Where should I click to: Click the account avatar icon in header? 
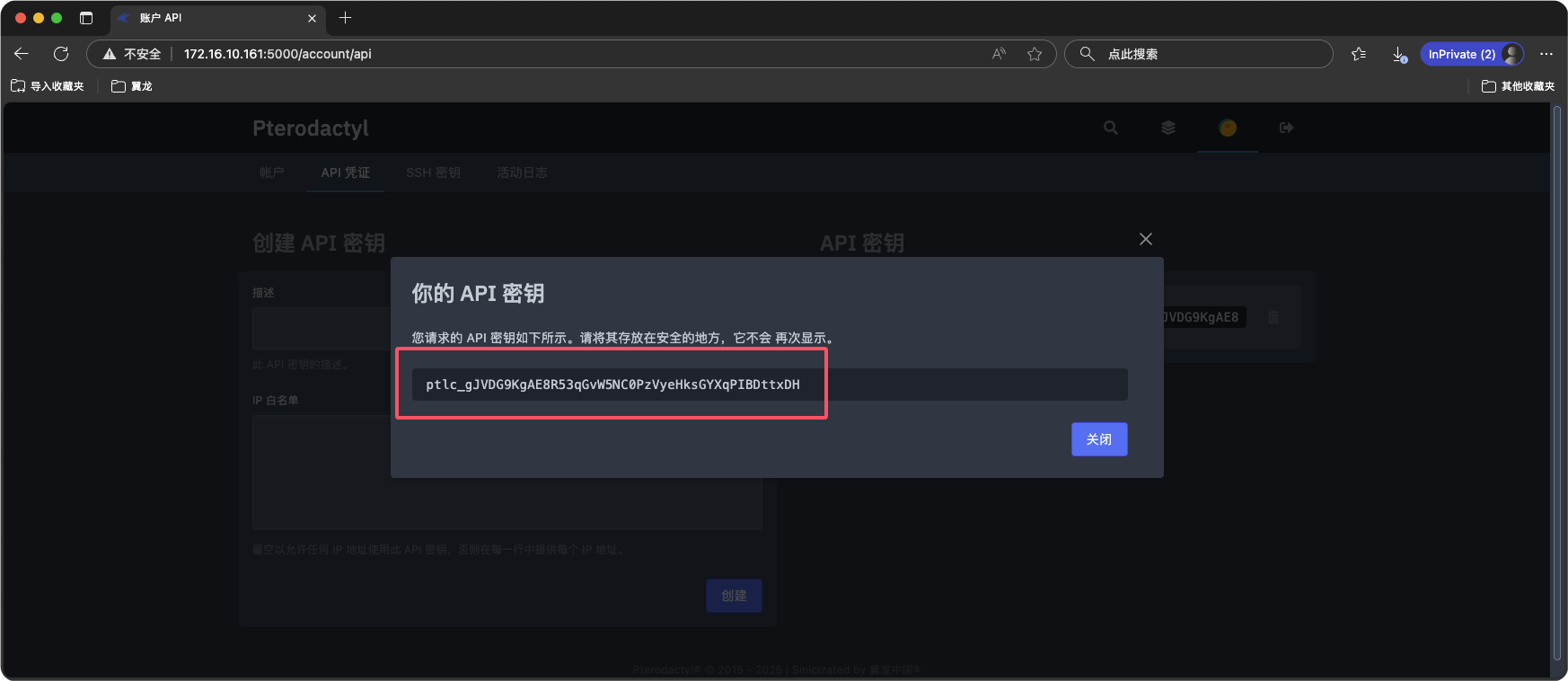click(1228, 128)
